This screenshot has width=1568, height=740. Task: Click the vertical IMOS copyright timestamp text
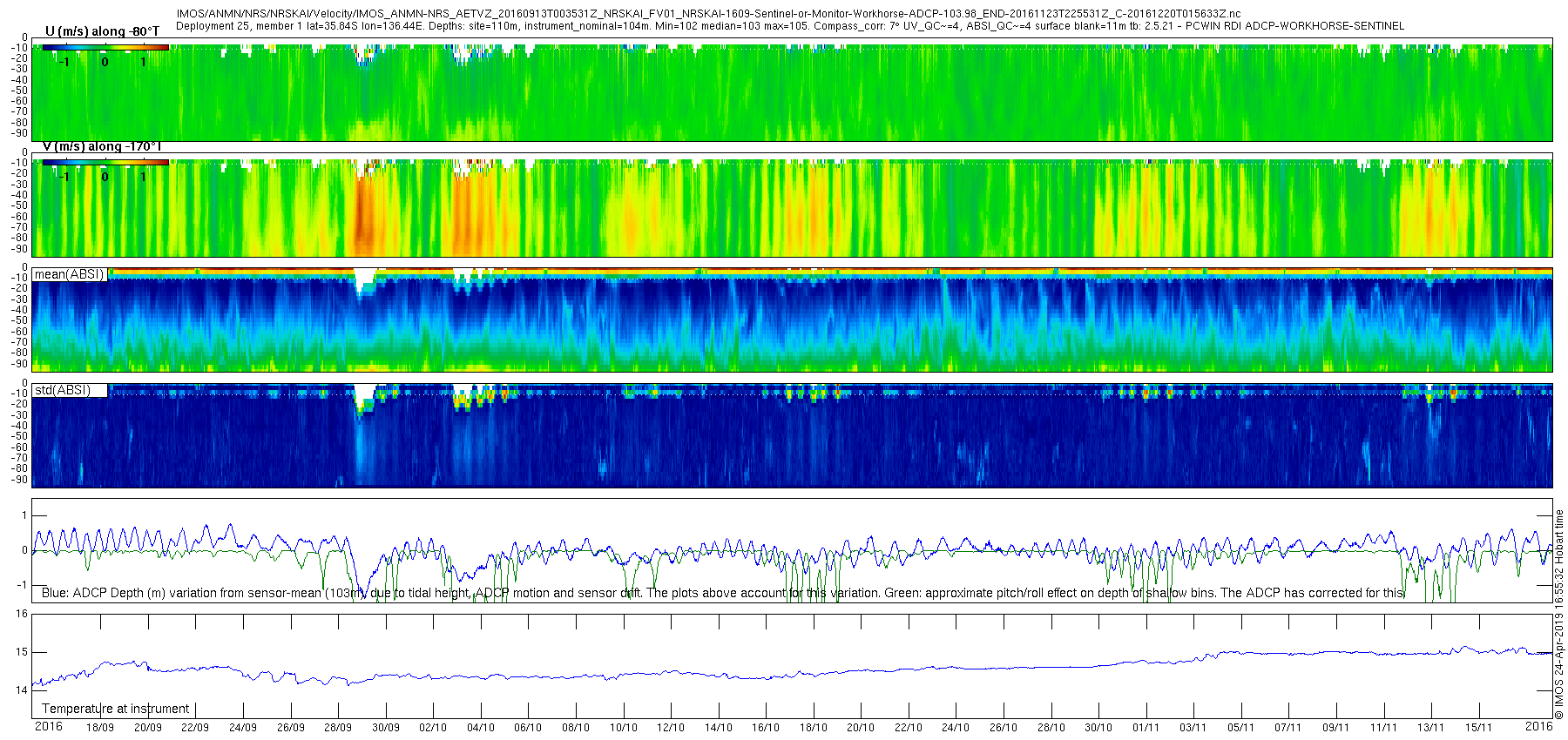pos(1559,615)
